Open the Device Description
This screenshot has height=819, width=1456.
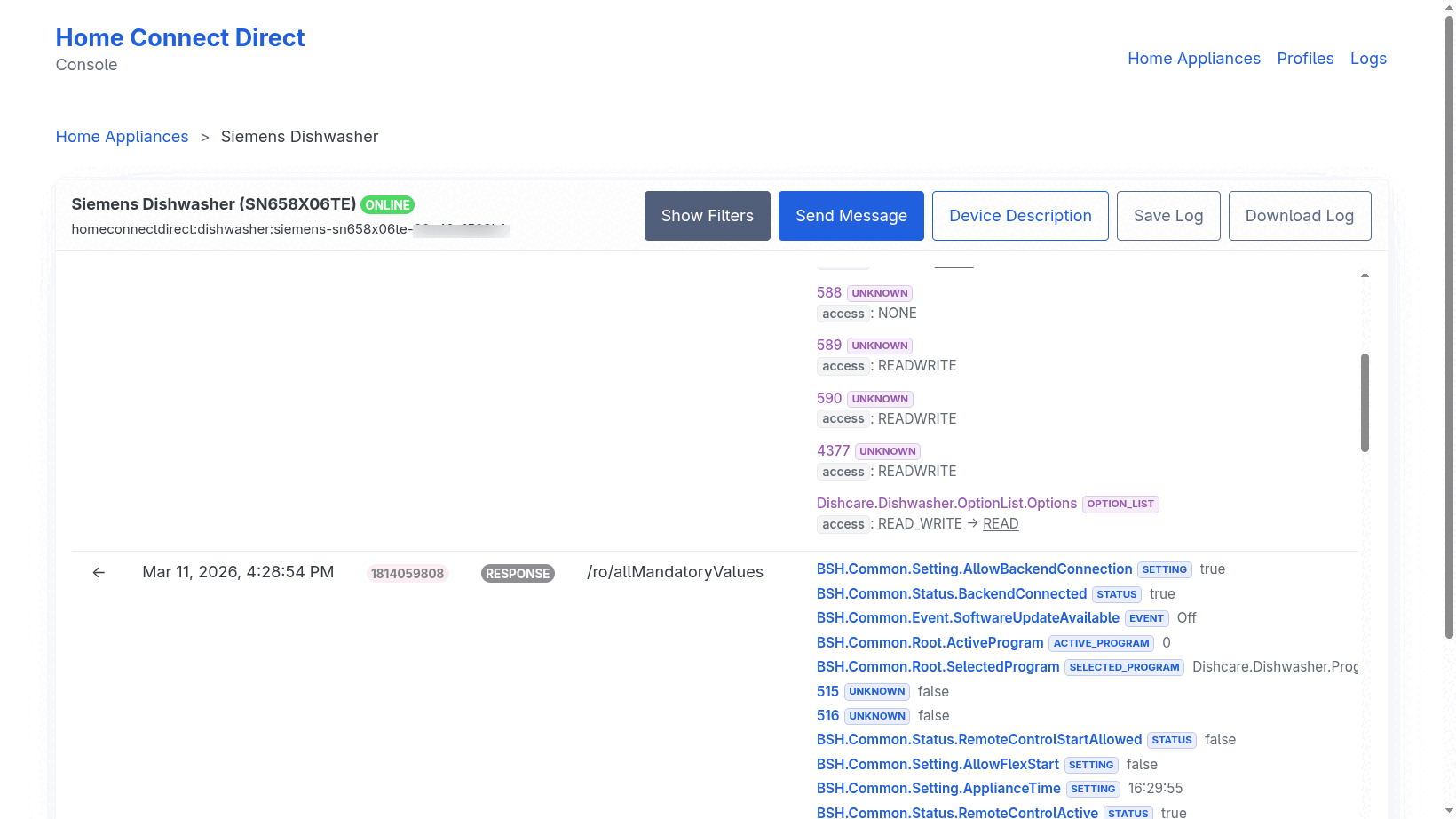click(x=1020, y=216)
